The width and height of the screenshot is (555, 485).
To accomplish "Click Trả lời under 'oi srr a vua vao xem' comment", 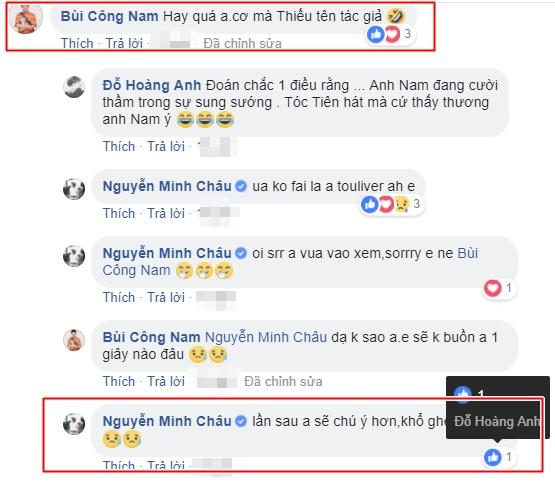I will (166, 297).
